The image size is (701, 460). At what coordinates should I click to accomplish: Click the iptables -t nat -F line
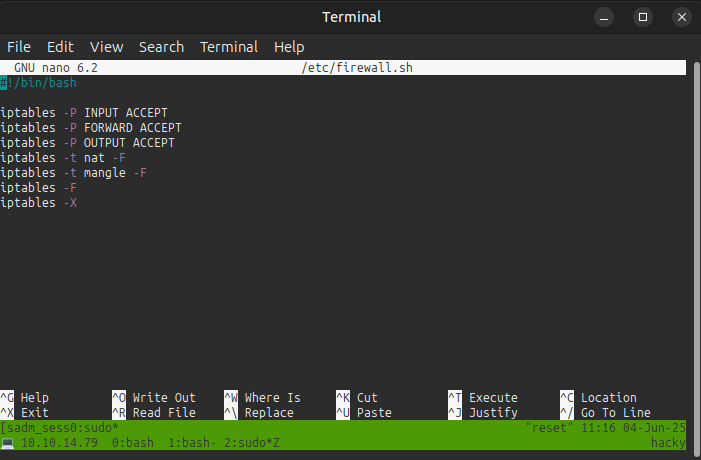62,158
